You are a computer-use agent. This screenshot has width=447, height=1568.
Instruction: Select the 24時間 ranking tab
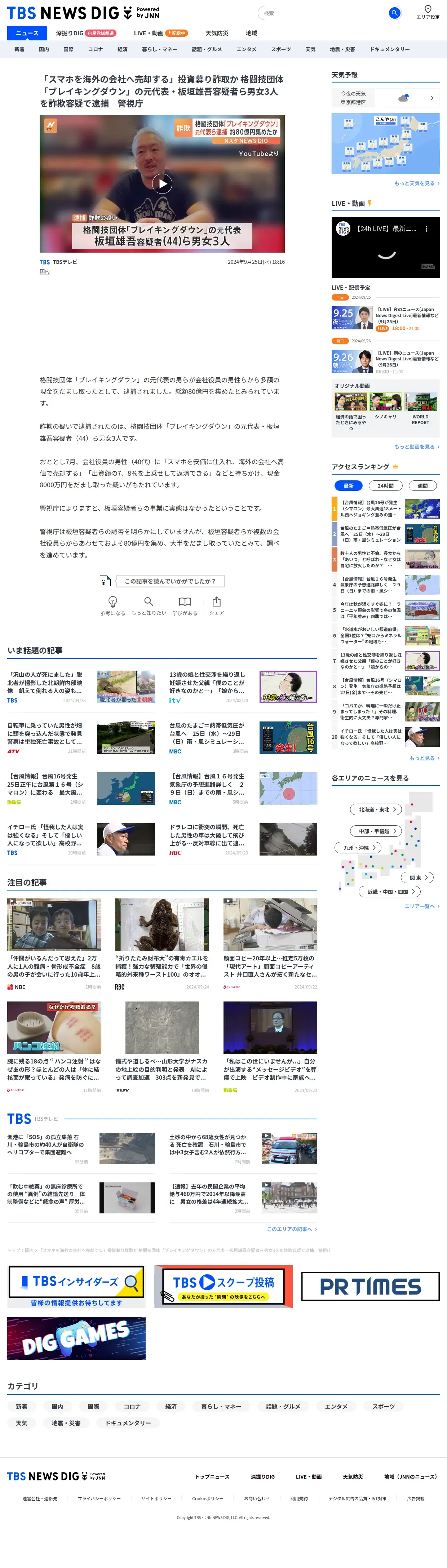pos(385,485)
